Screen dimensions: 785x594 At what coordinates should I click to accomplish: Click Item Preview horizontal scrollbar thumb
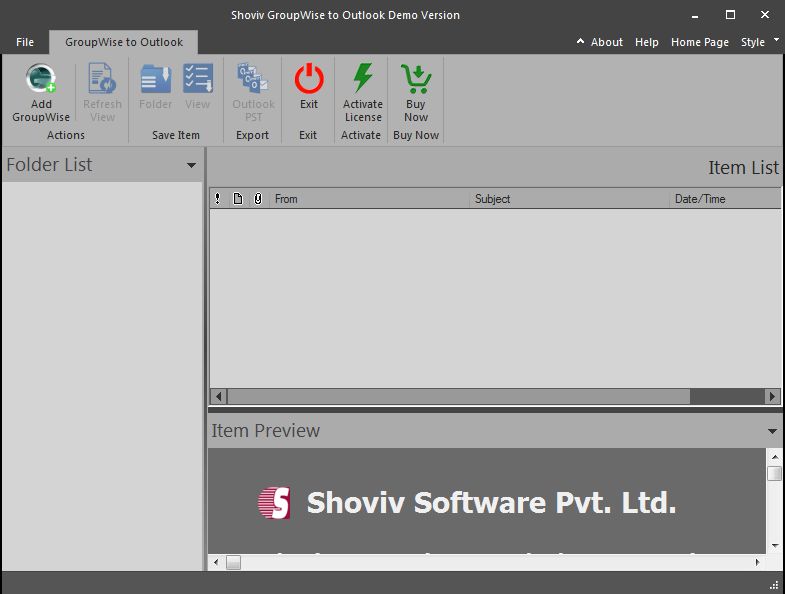(x=233, y=562)
